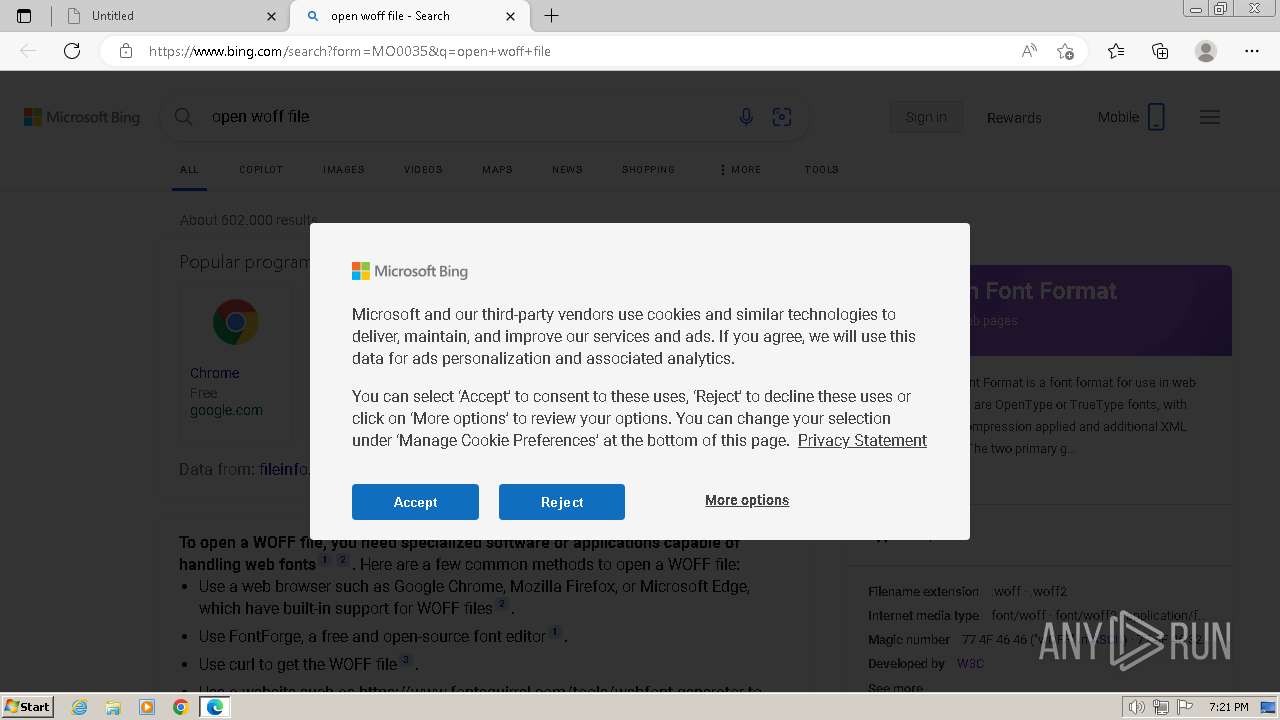
Task: Open the Mobile phone icon link
Action: pyautogui.click(x=1156, y=117)
